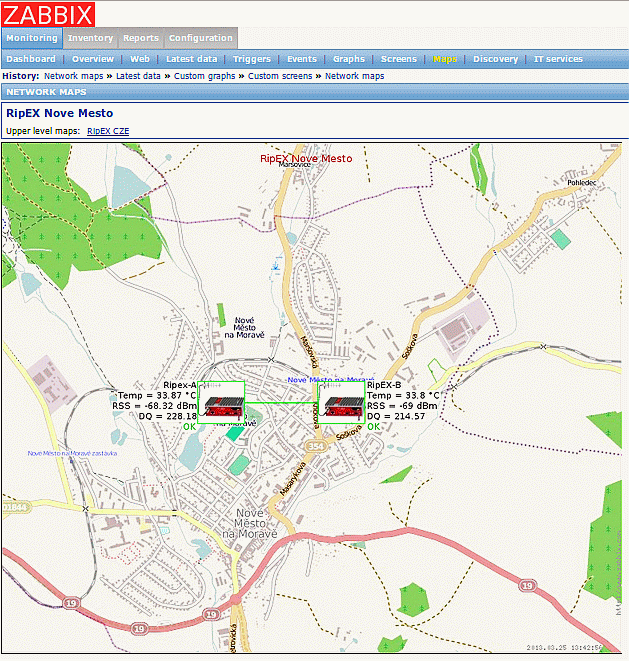
Task: Open the RIpEX CZE upper level map
Action: click(108, 131)
